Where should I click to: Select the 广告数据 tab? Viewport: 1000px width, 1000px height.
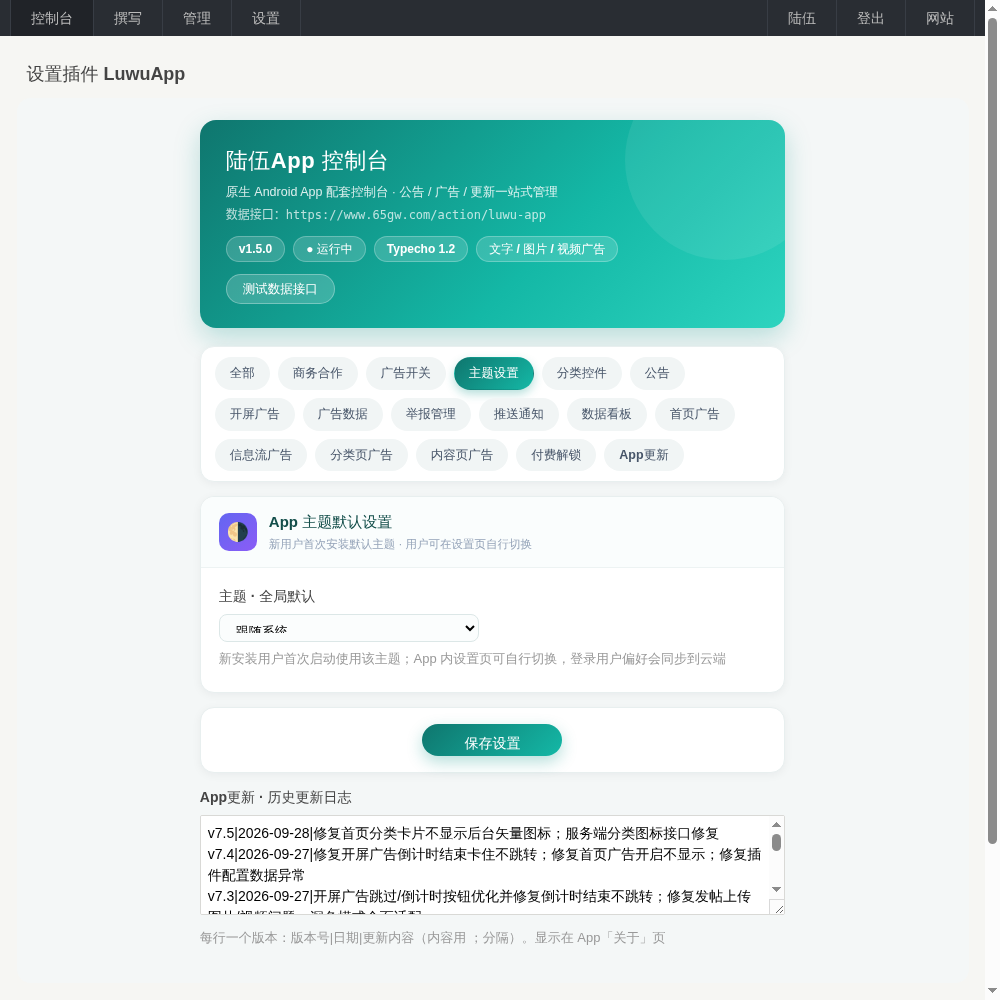point(342,414)
